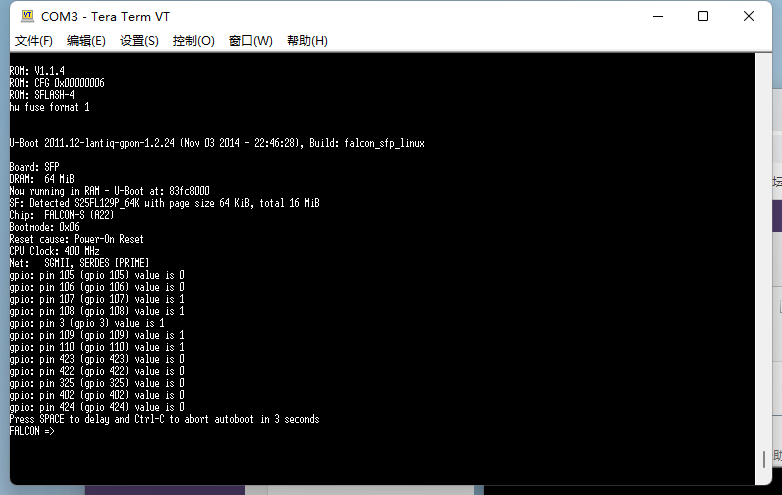Click the gpio pin 110 line
Screen dimensions: 782x495
coord(97,347)
